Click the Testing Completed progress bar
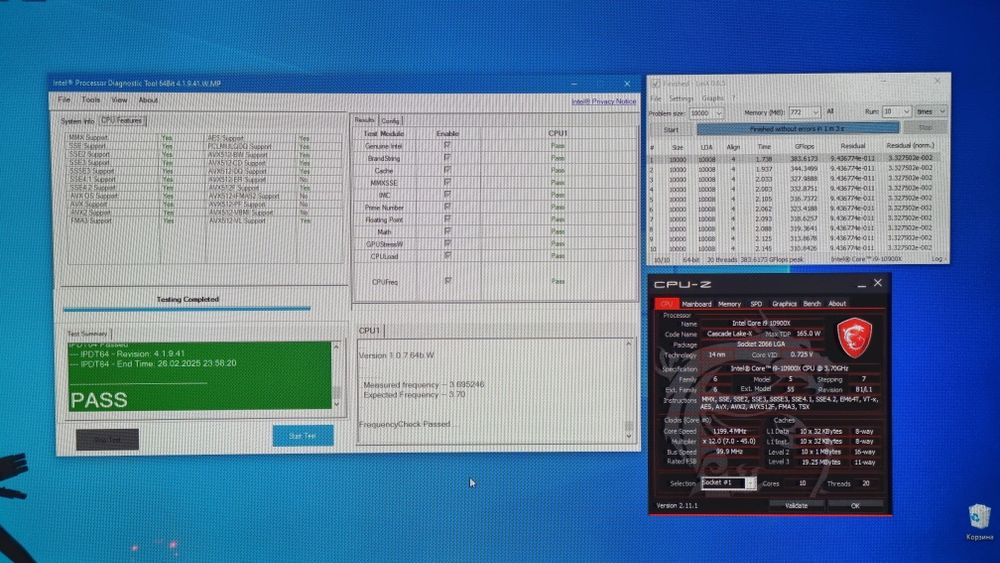The width and height of the screenshot is (1000, 563). [x=186, y=309]
